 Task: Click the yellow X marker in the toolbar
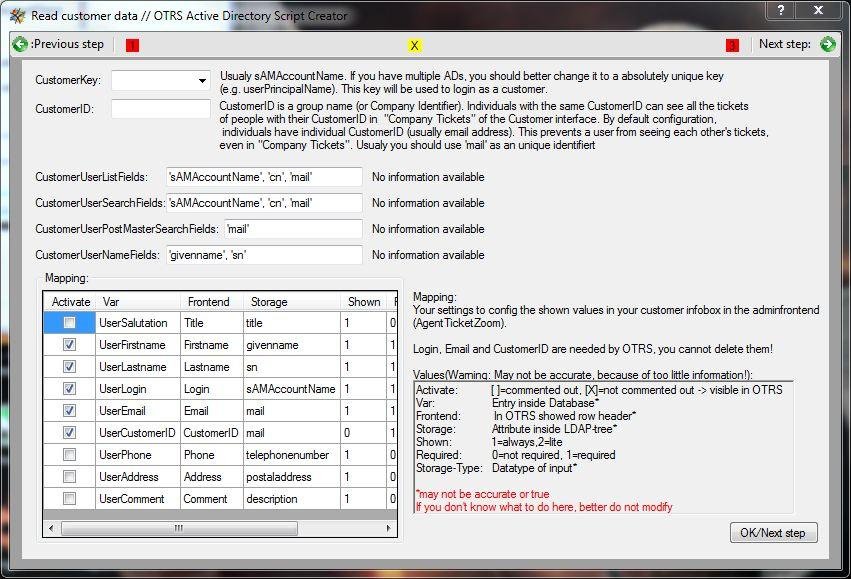click(414, 46)
